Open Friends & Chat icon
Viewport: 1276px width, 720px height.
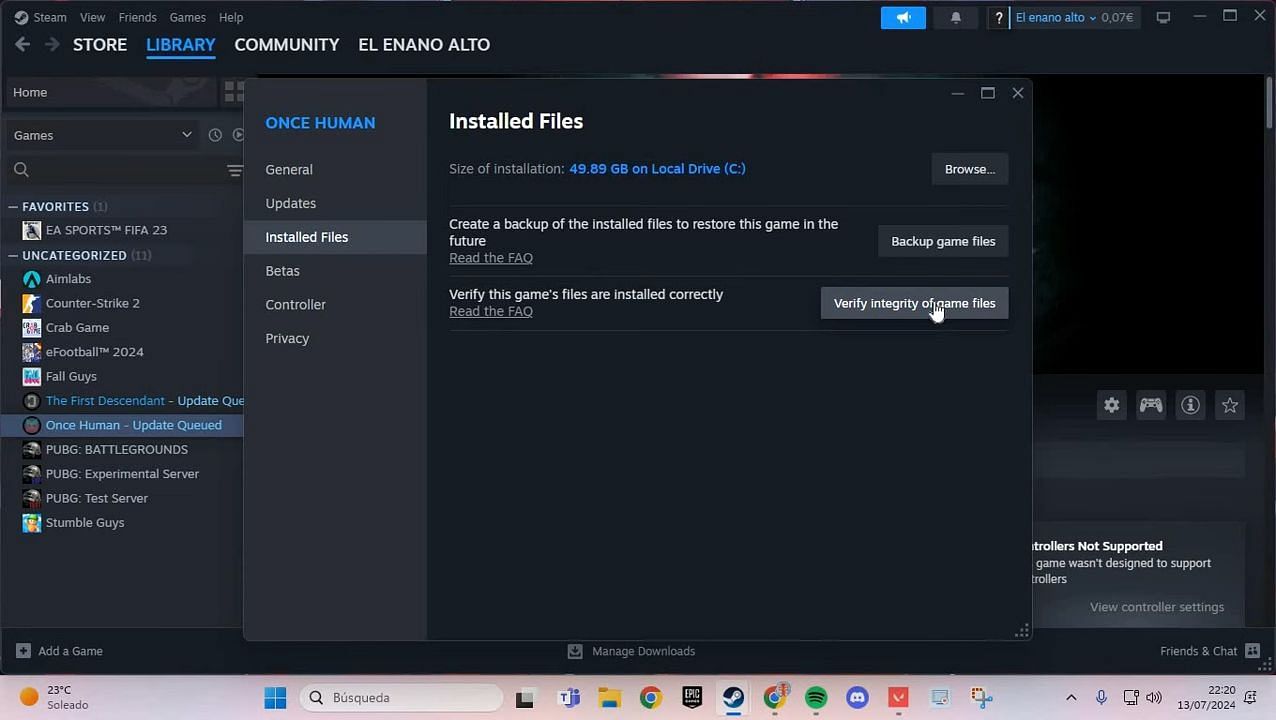click(1252, 651)
